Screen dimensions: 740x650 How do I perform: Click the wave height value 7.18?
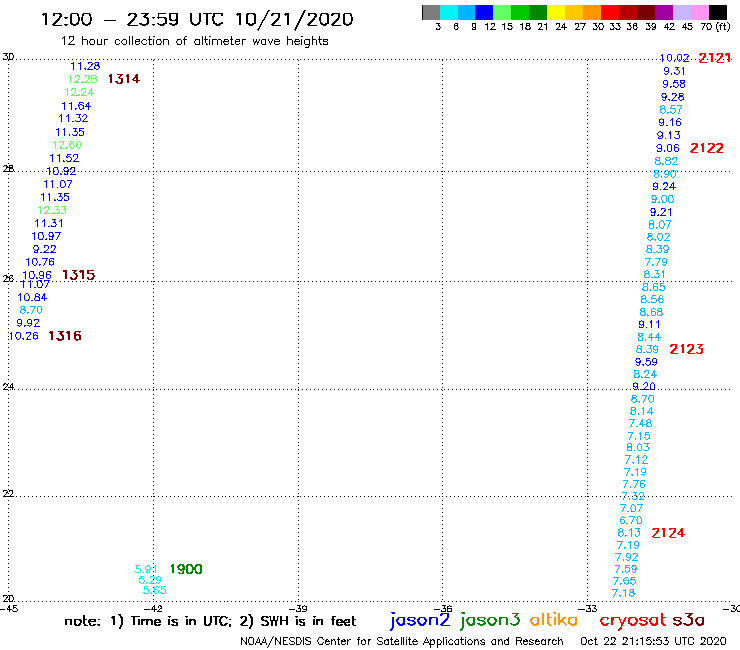coord(623,593)
